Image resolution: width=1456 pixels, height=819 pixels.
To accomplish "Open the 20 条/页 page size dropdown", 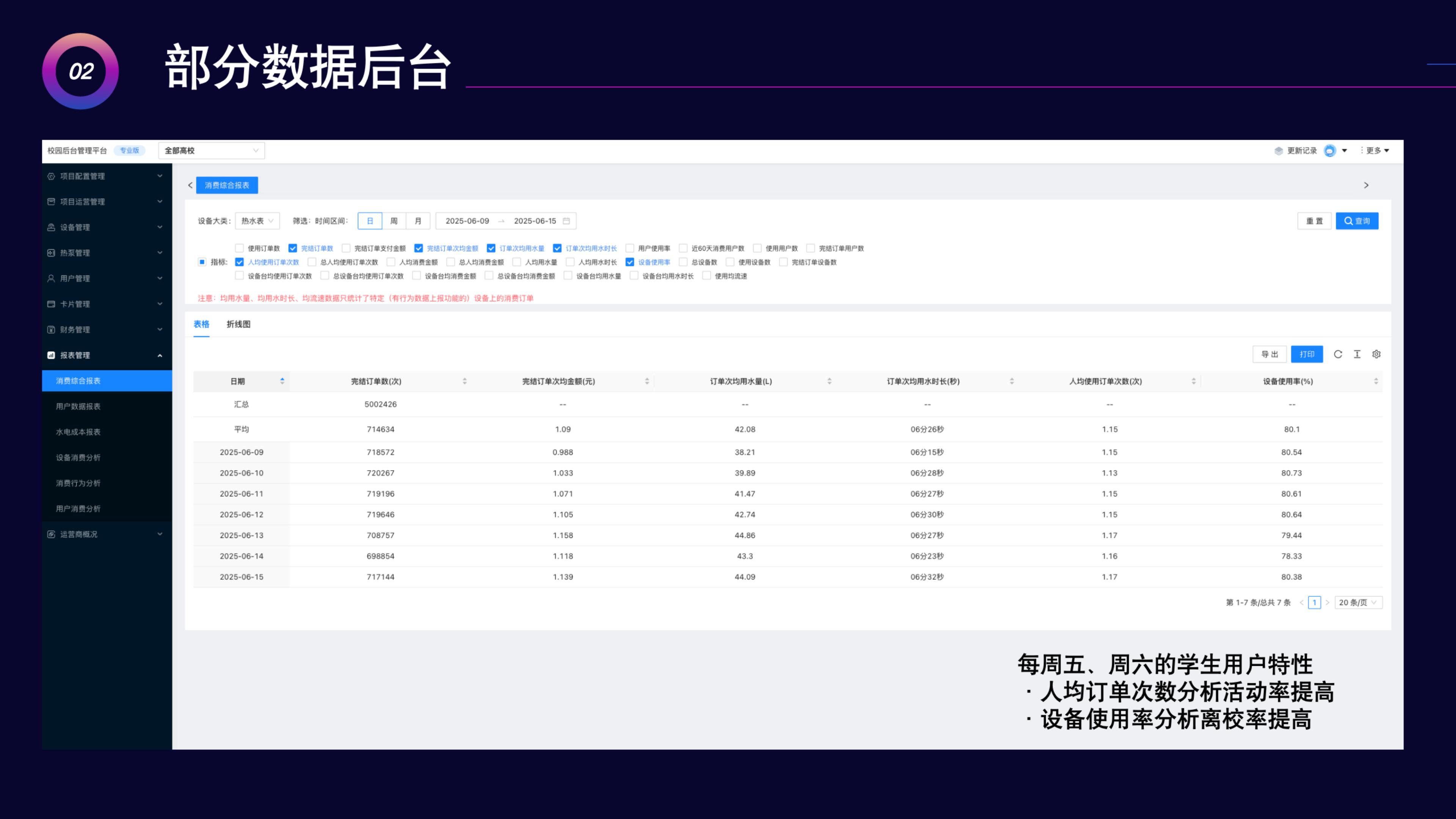I will (1358, 602).
